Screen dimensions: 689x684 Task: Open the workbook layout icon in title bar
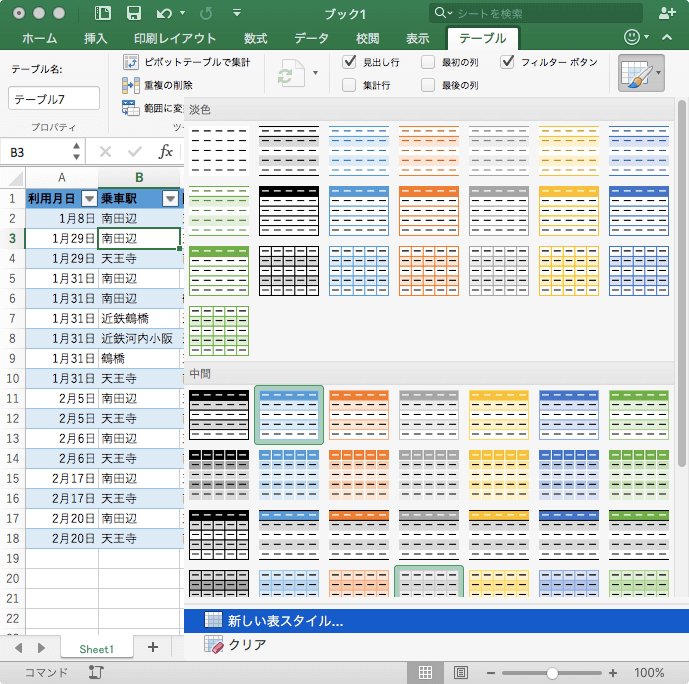point(103,13)
